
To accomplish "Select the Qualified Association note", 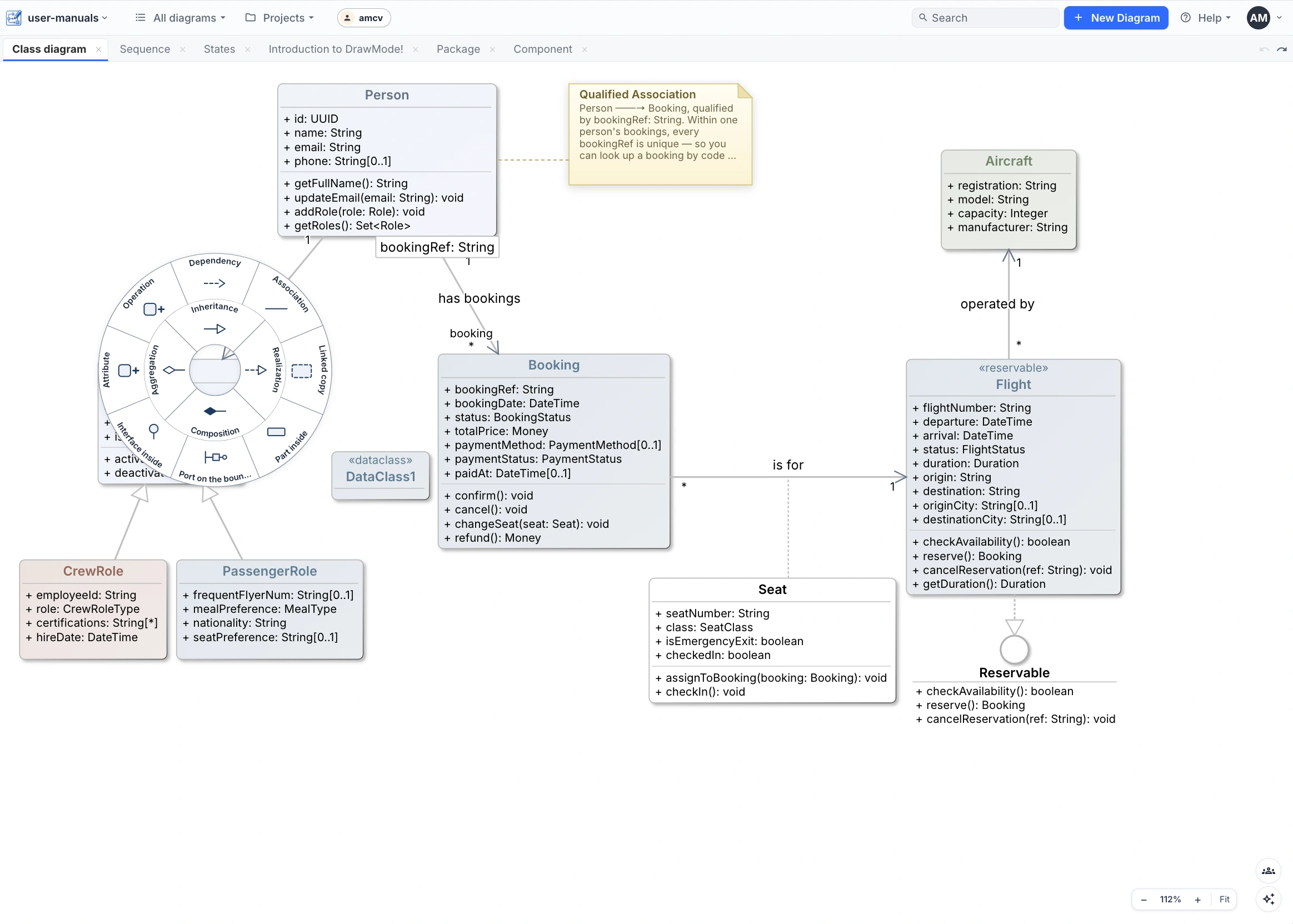I will click(x=660, y=134).
